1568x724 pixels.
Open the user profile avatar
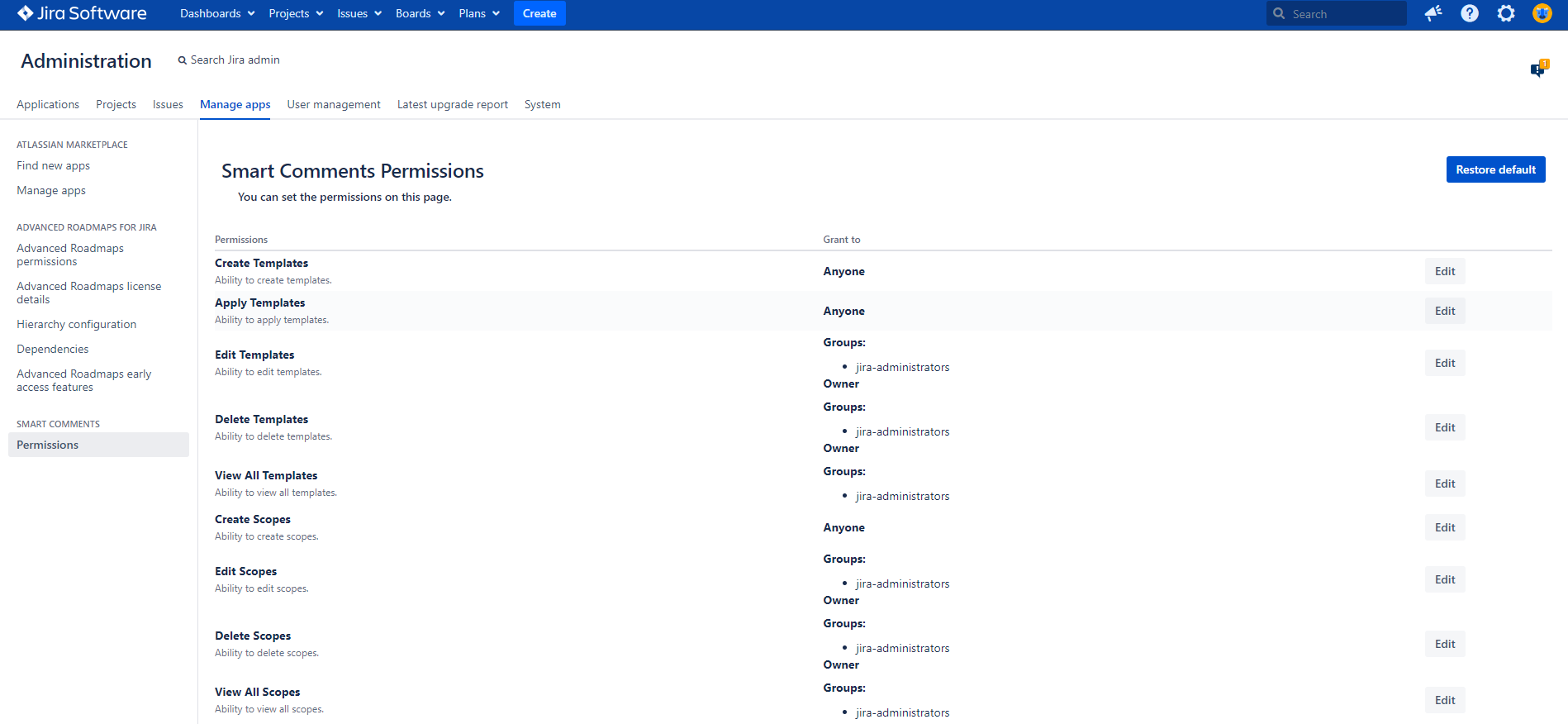point(1542,13)
